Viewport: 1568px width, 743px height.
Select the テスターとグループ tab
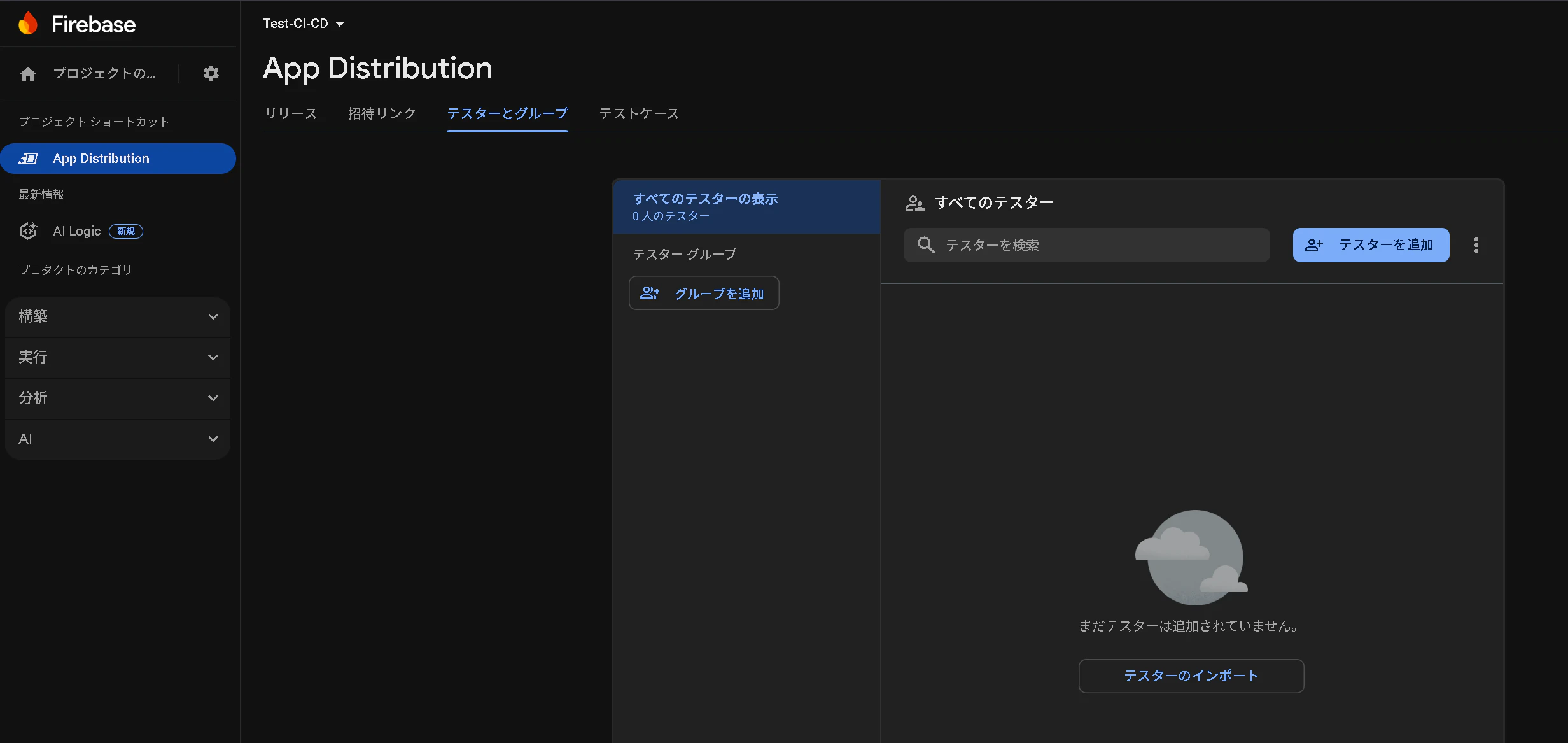coord(507,113)
